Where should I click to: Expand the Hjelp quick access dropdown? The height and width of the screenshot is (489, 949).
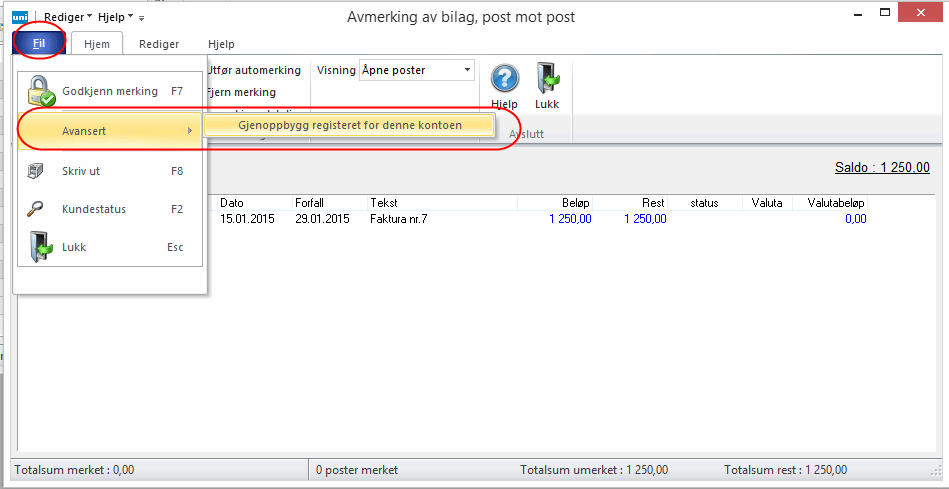[x=116, y=17]
